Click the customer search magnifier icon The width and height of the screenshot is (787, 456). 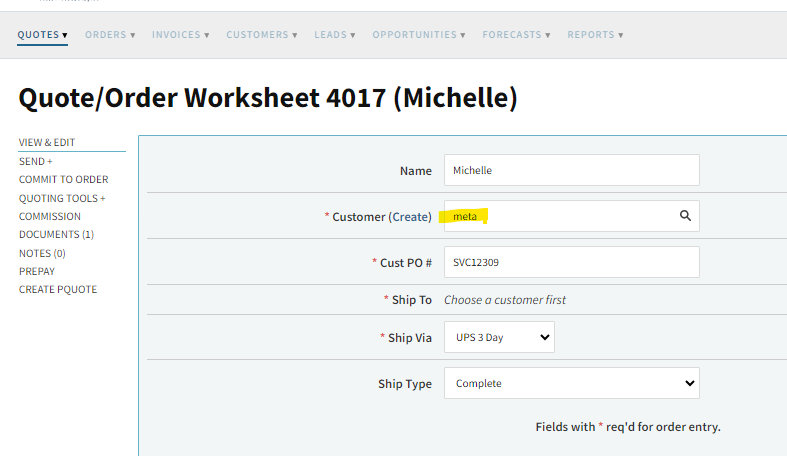click(685, 216)
